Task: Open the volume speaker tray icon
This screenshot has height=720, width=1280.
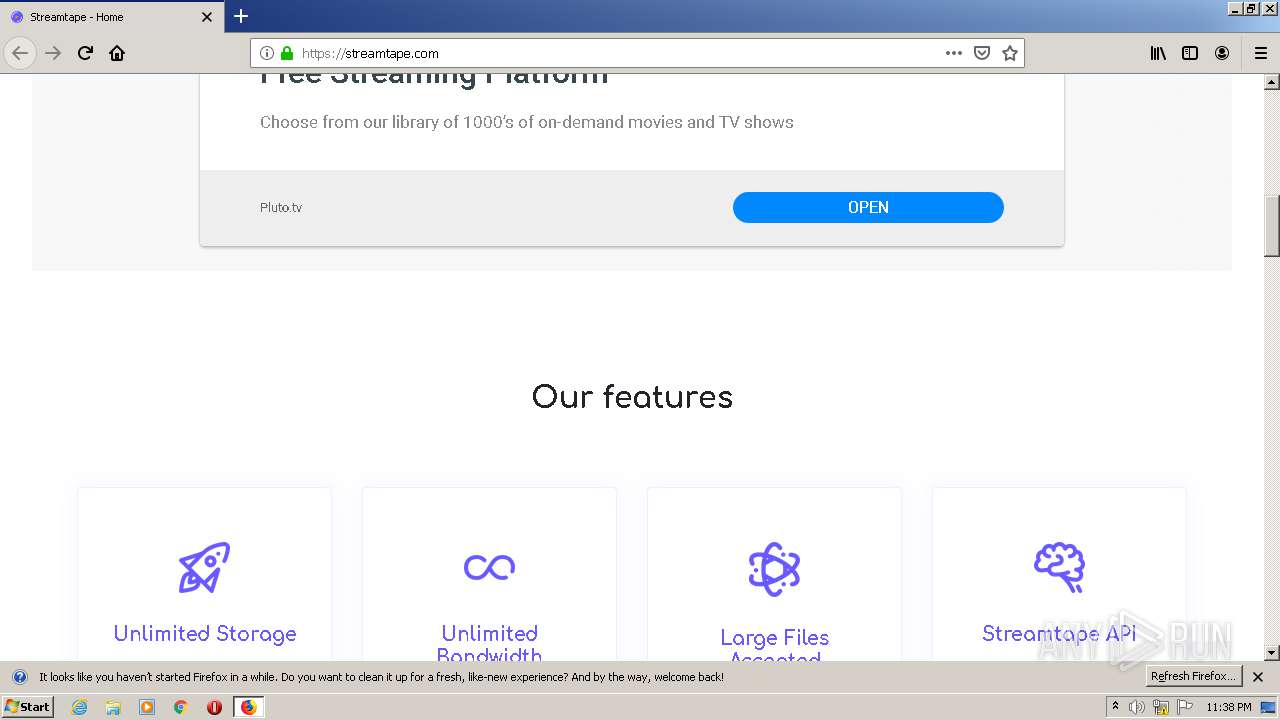Action: click(x=1137, y=707)
